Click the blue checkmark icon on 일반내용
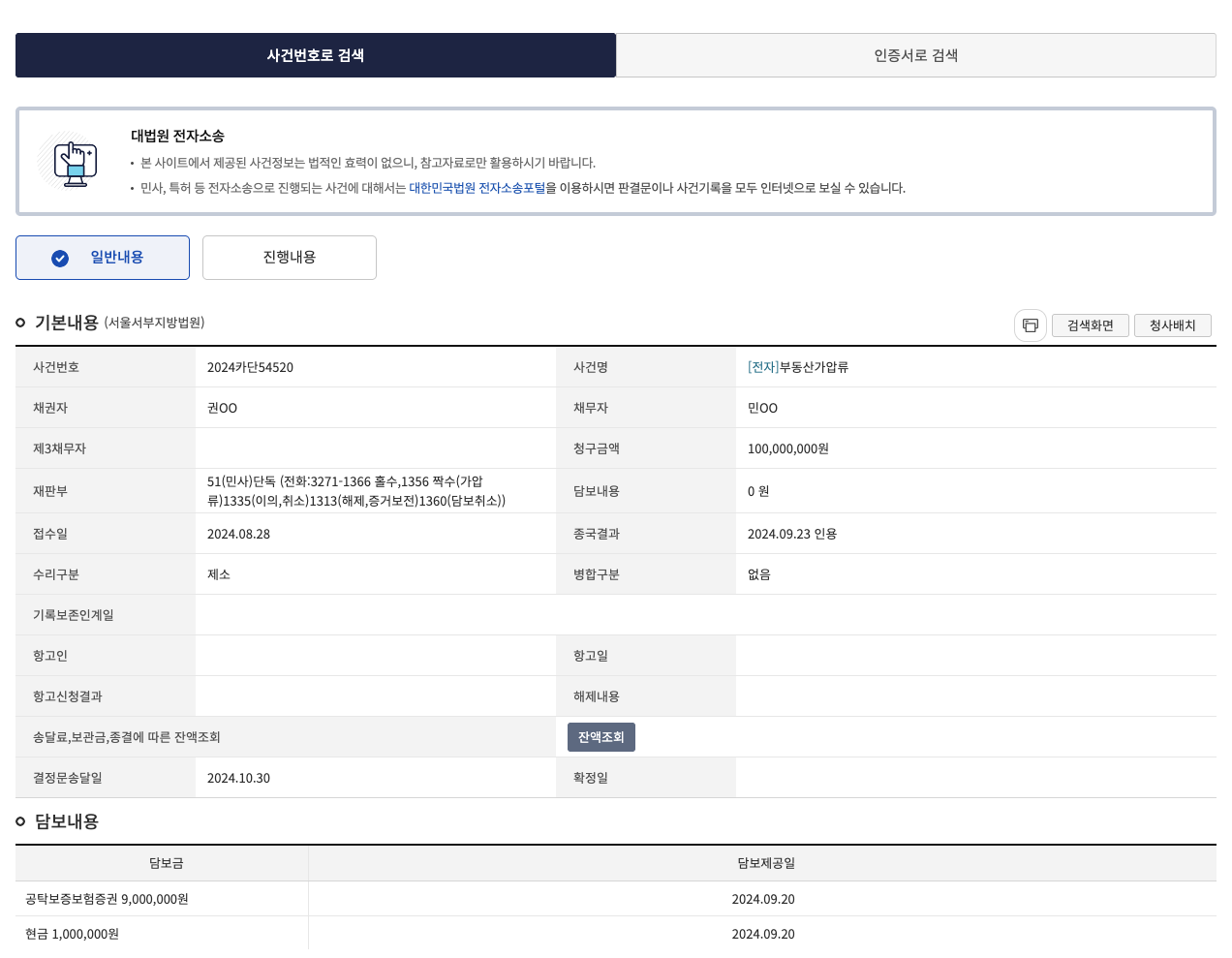Viewport: 1232px width, 958px height. coord(60,259)
